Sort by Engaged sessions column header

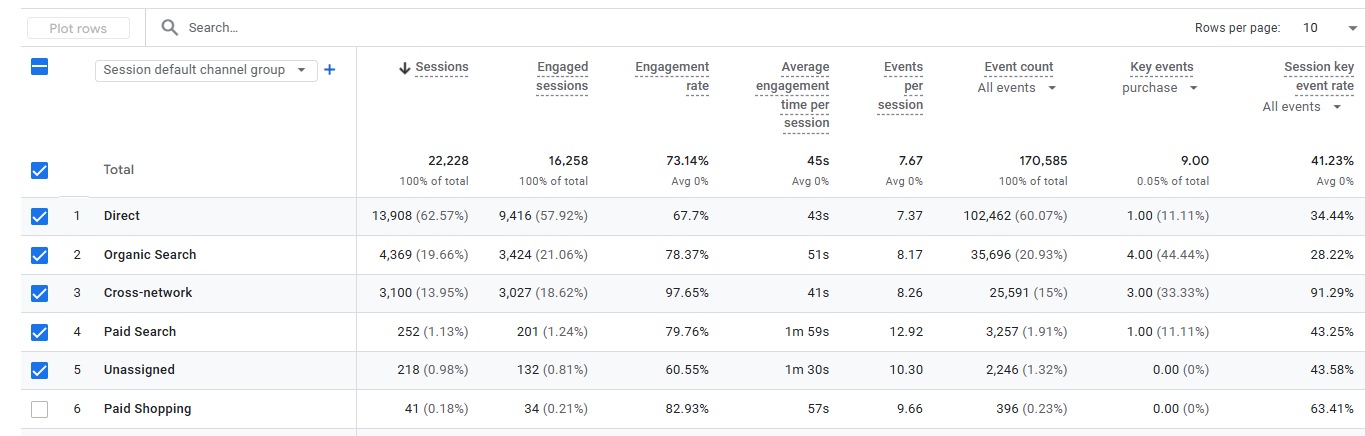click(562, 76)
